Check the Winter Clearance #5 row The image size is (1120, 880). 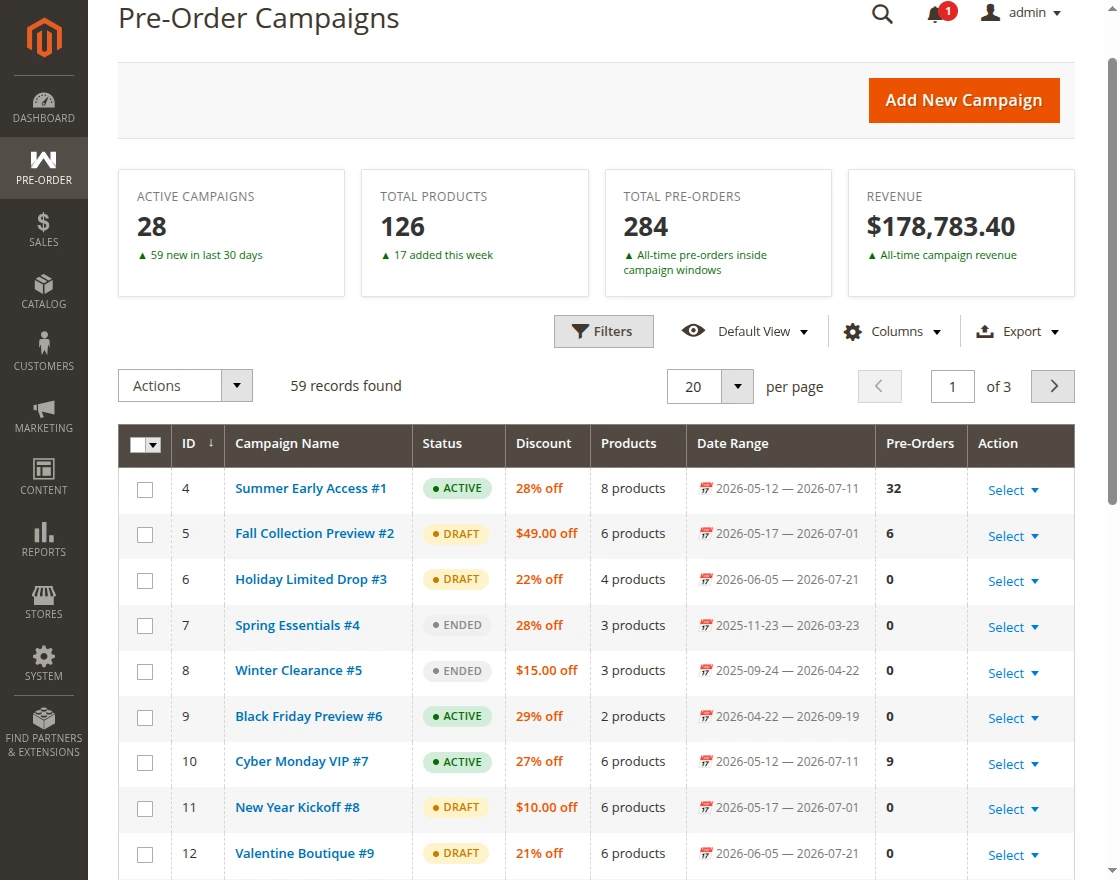(x=145, y=671)
